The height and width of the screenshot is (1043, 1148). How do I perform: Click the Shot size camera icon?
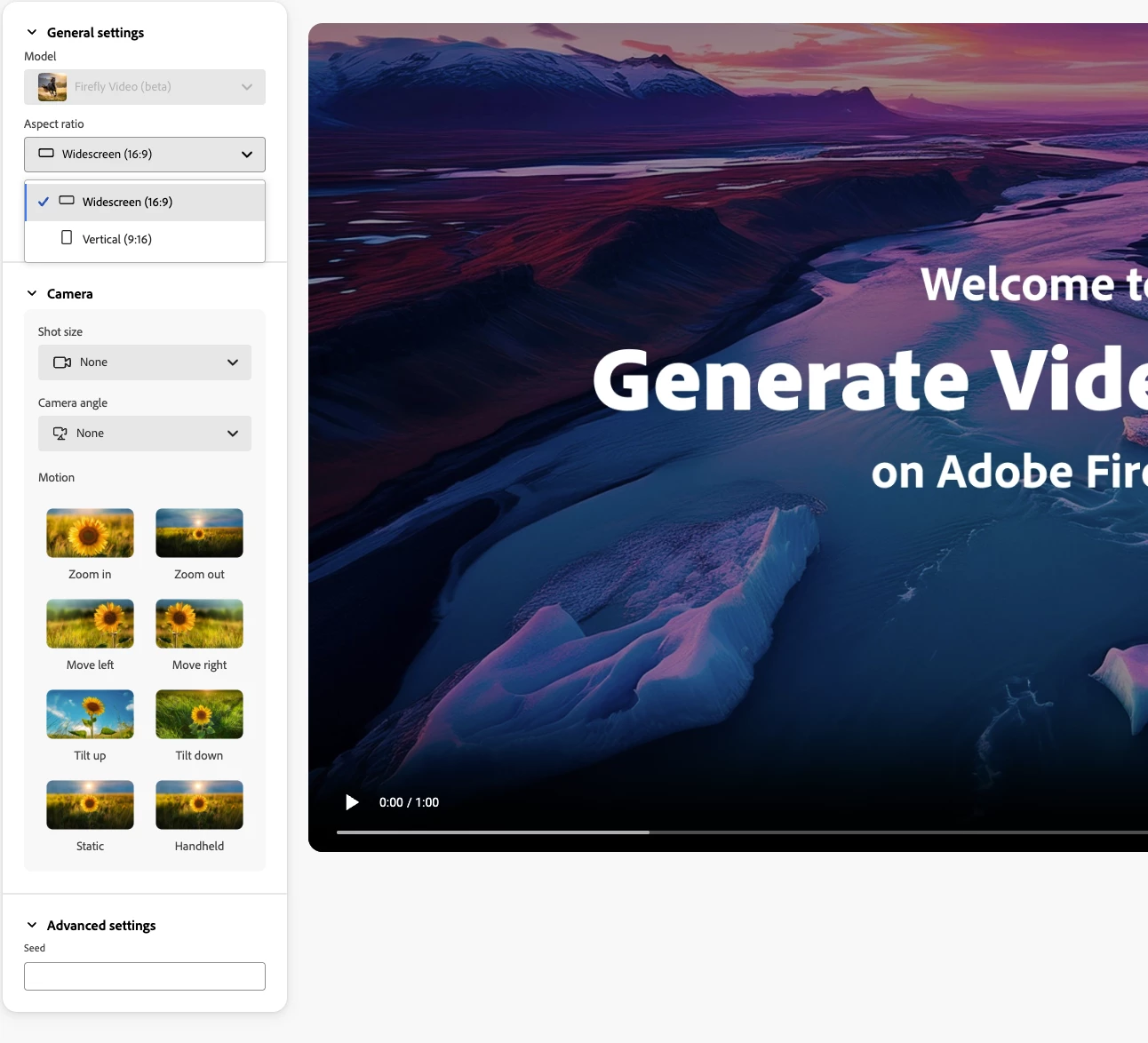(62, 362)
